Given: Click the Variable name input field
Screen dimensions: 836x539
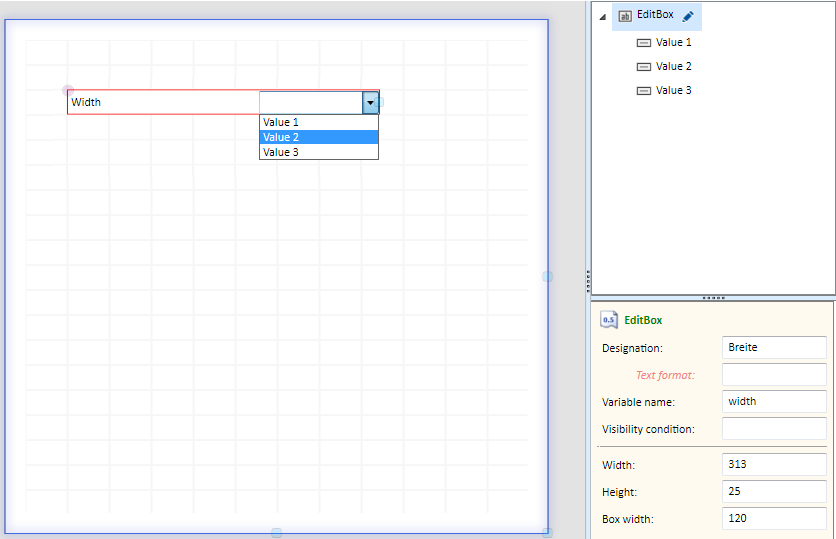Looking at the screenshot, I should click(773, 401).
